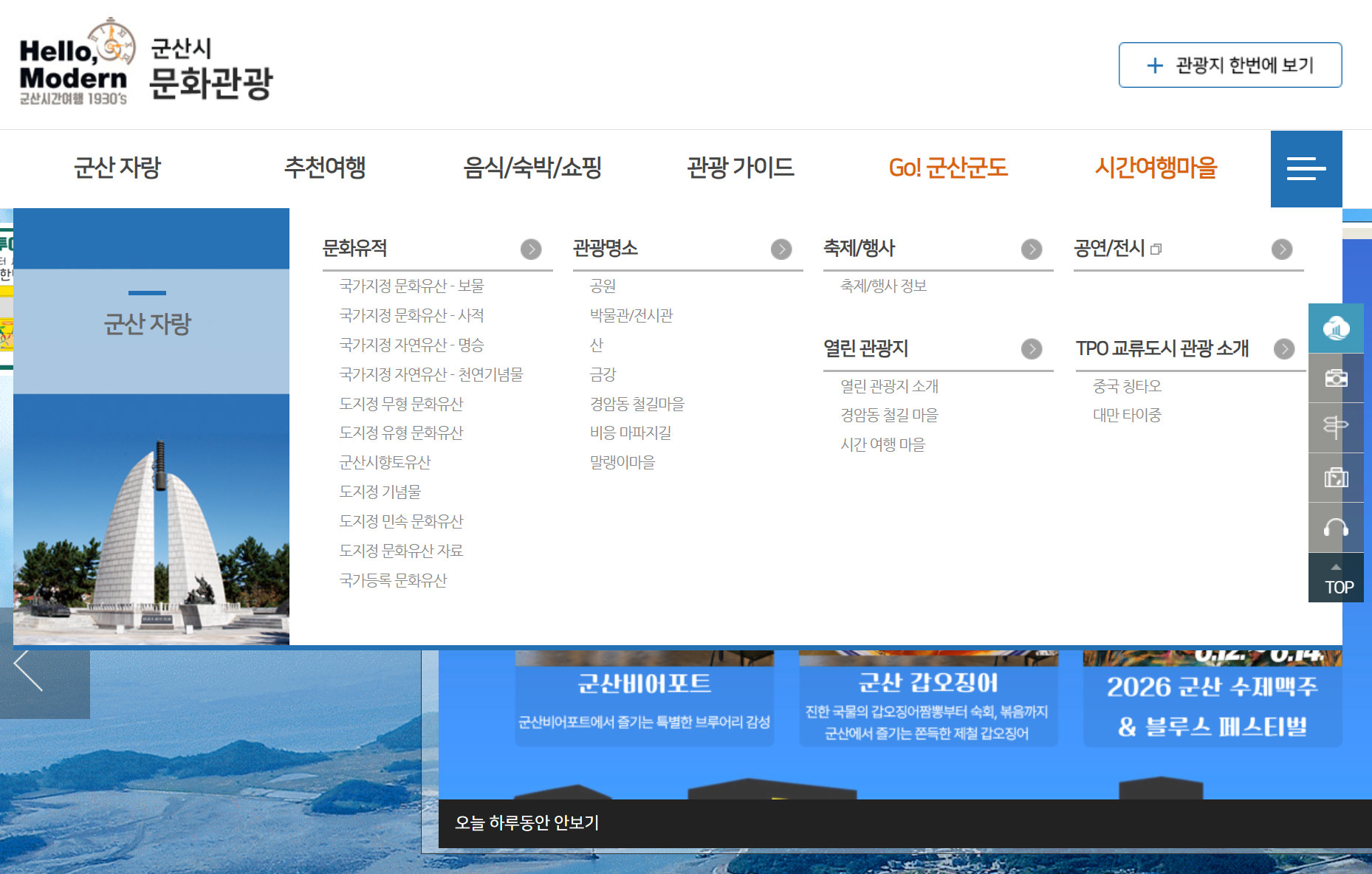This screenshot has width=1372, height=874.
Task: Open the 음식/숙박/쇼핑 main menu
Action: click(532, 168)
